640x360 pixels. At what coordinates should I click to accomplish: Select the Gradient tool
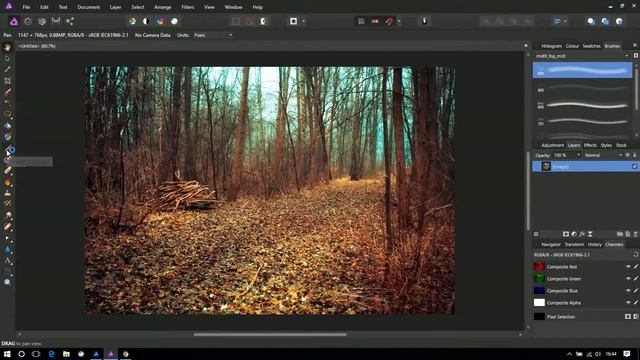pyautogui.click(x=7, y=137)
